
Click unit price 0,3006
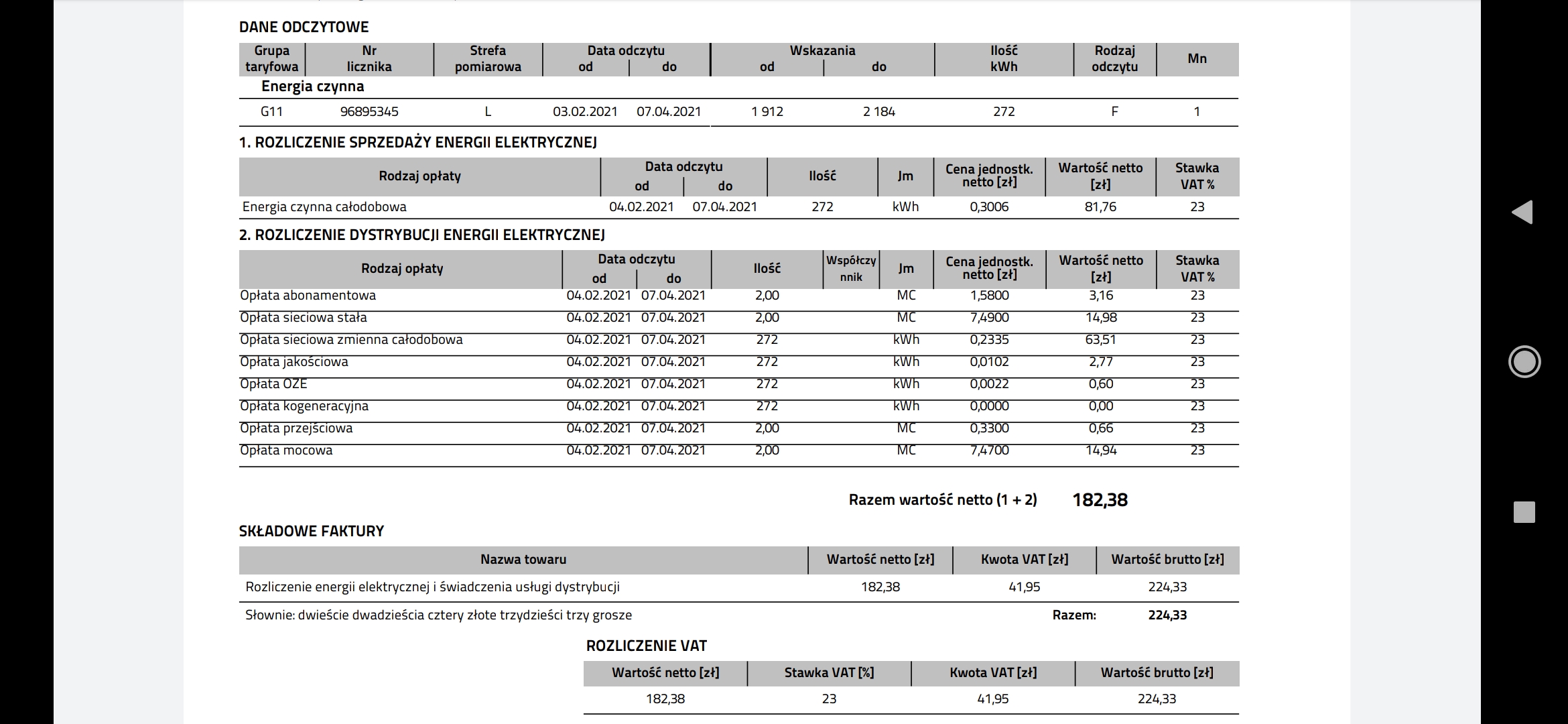[x=989, y=206]
